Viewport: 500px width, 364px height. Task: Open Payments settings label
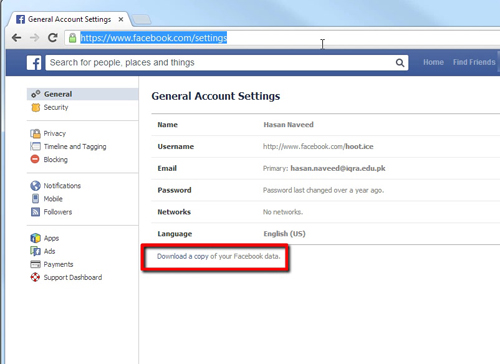pos(58,264)
